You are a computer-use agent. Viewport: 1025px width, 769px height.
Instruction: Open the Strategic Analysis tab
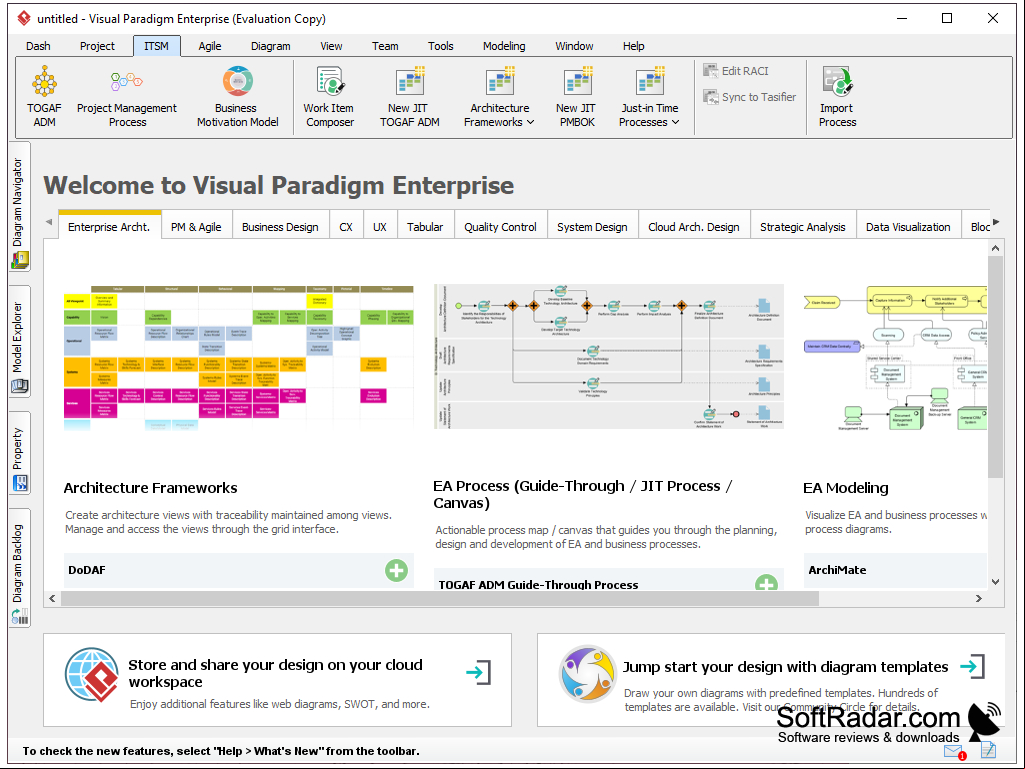click(802, 227)
